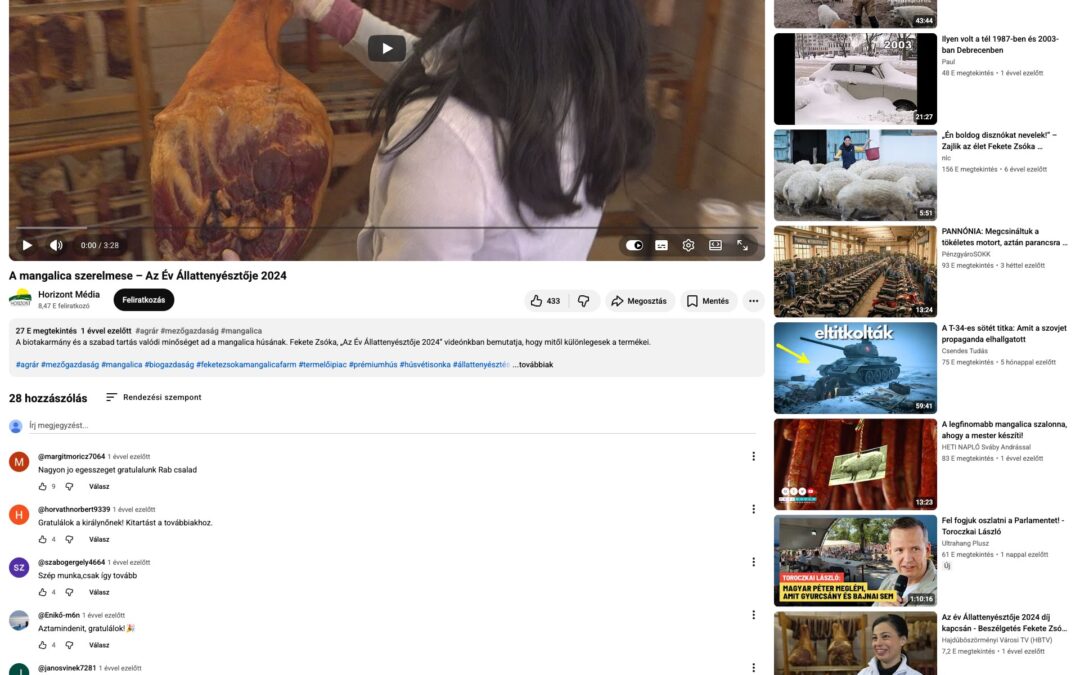
Task: Open Horizont Média channel name link
Action: tap(69, 294)
